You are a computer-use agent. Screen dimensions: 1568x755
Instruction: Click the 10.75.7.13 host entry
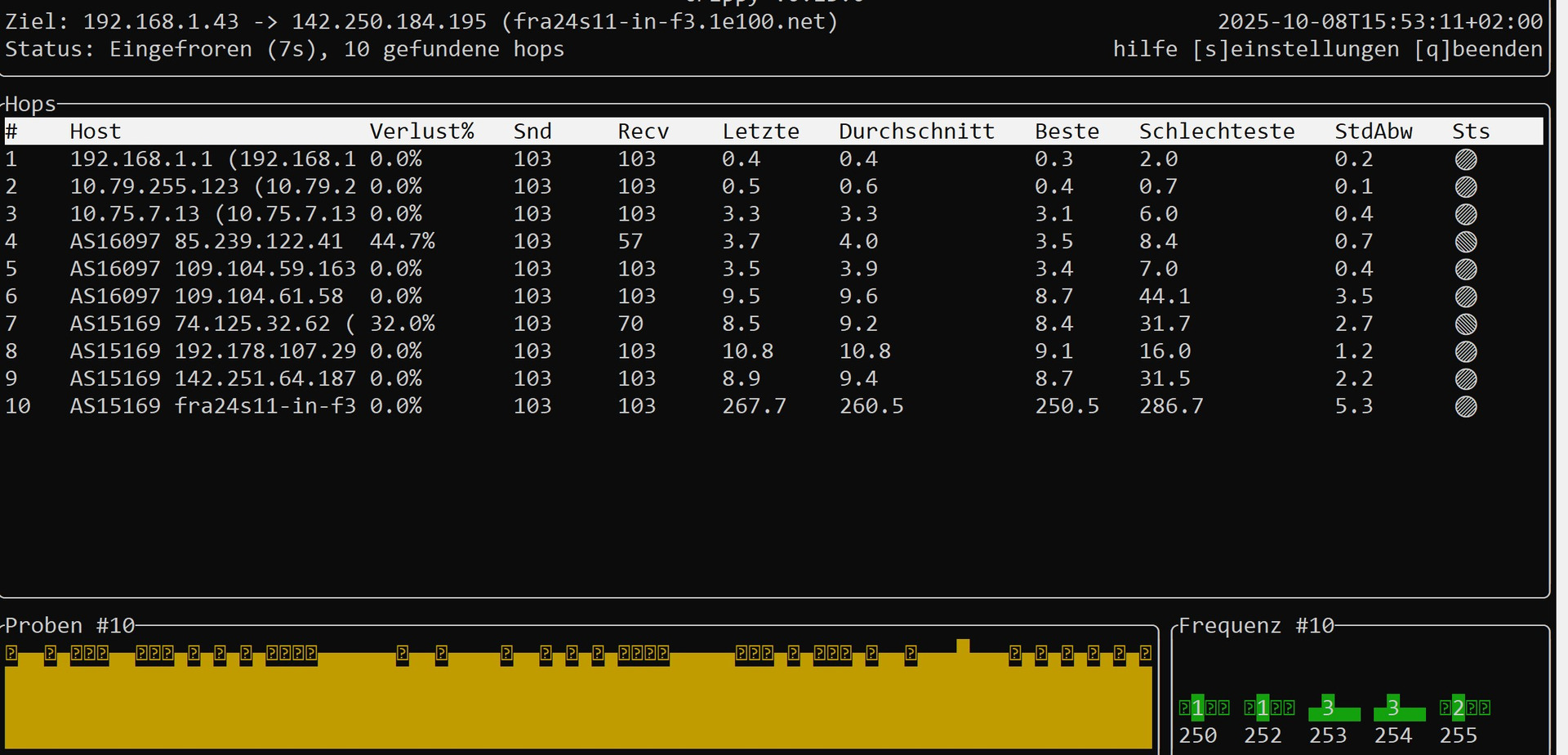213,214
